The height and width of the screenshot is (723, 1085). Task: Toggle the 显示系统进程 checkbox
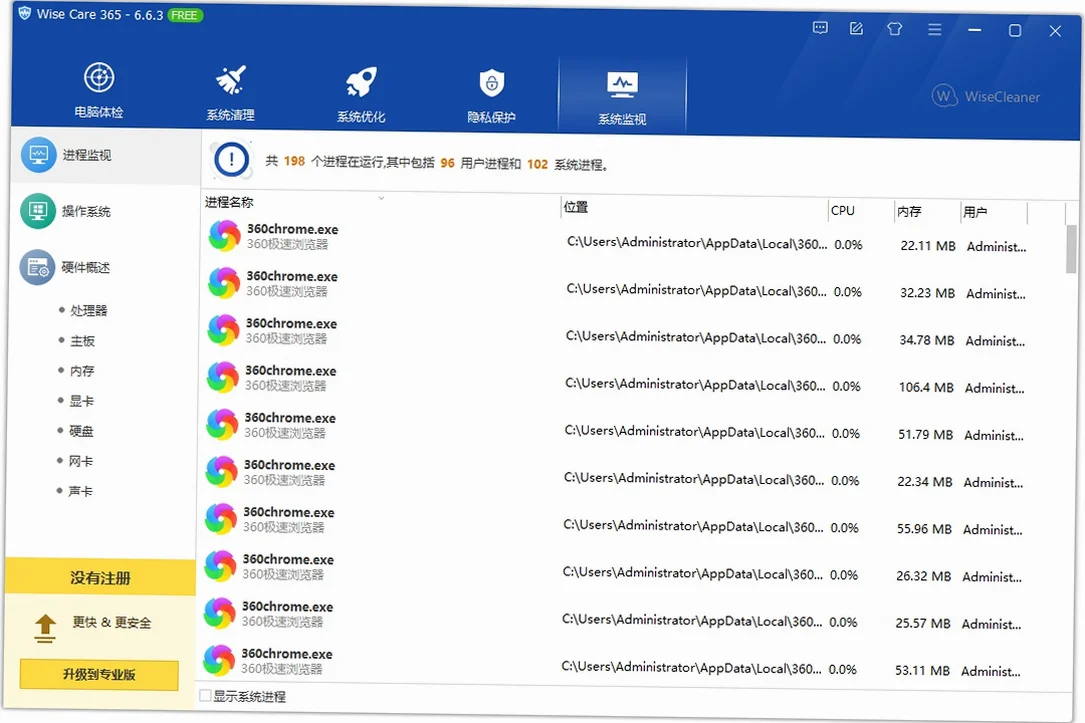[x=205, y=695]
